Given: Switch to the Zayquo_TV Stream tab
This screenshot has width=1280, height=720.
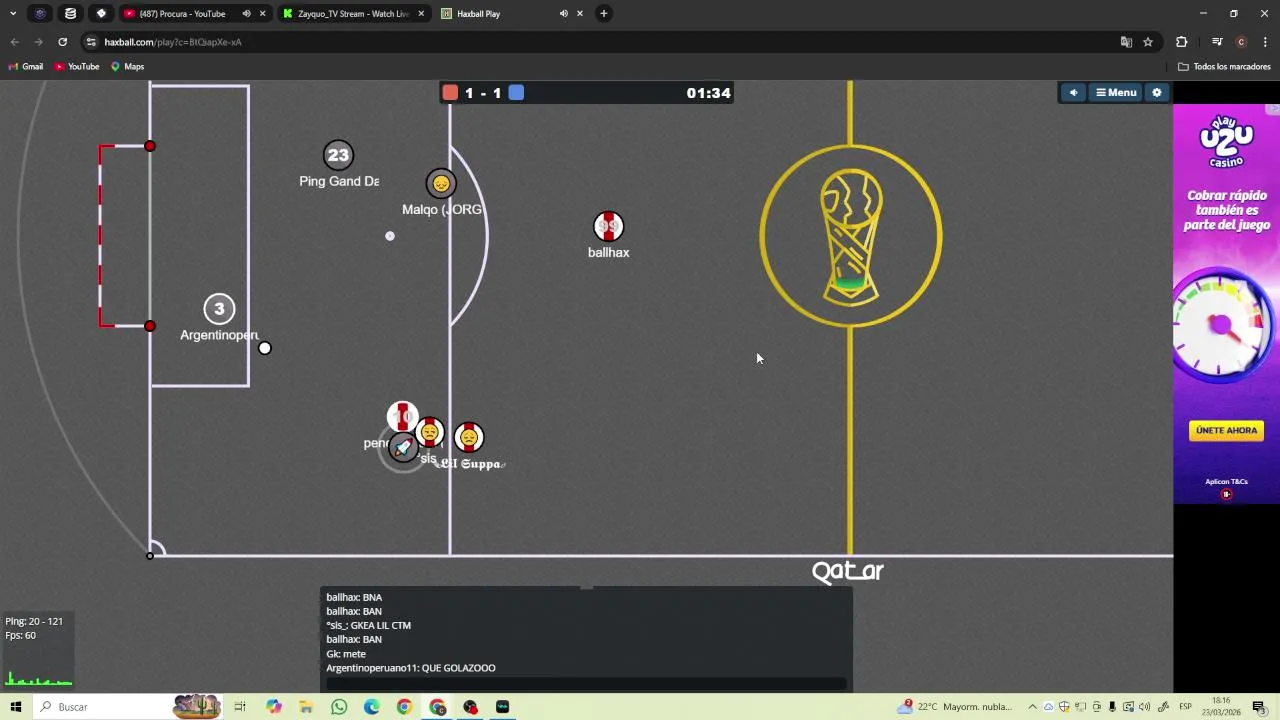Looking at the screenshot, I should pyautogui.click(x=353, y=14).
